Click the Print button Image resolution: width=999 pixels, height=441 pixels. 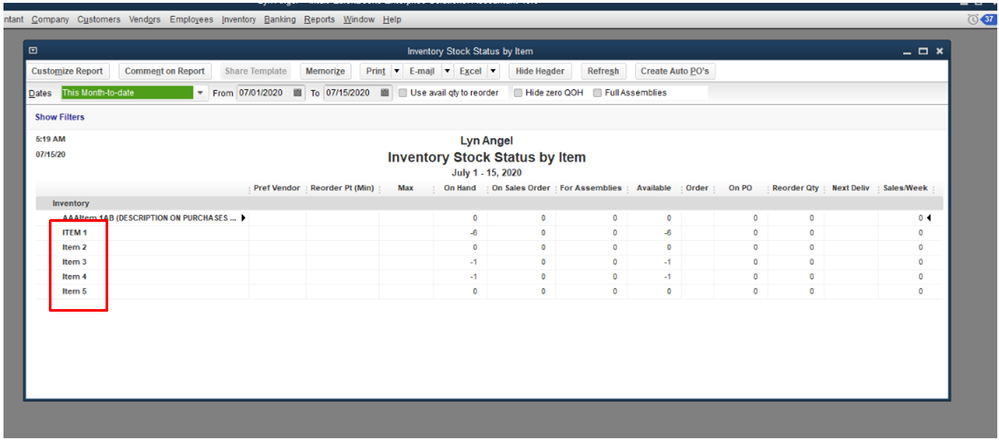click(375, 71)
